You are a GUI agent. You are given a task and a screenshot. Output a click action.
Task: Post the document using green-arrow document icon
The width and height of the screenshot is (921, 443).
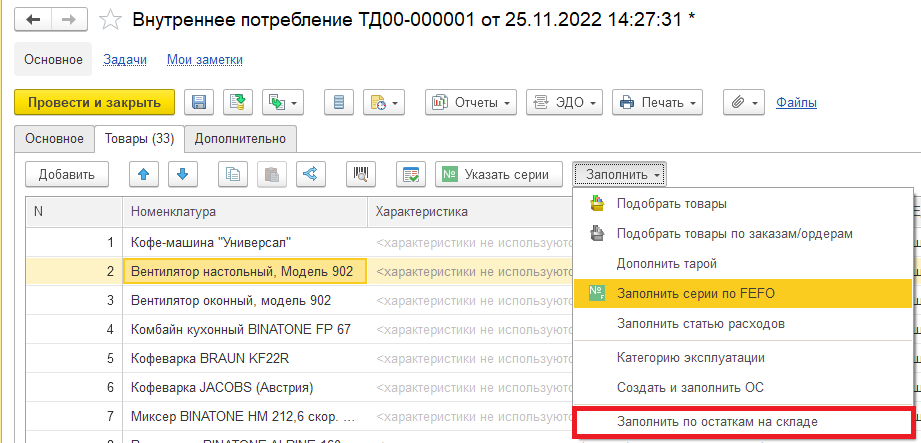pos(238,103)
